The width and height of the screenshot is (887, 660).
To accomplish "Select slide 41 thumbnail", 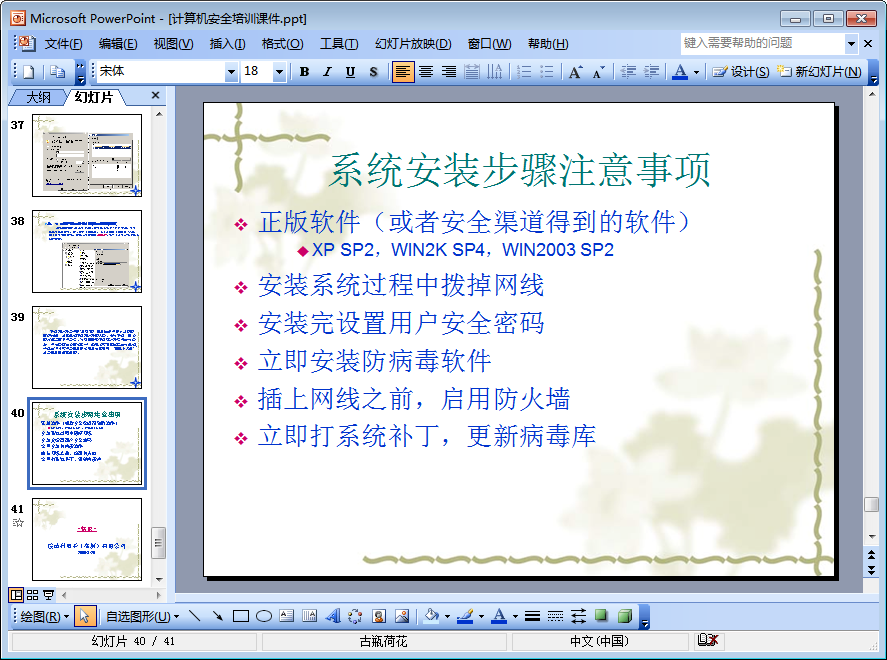I will pos(87,540).
